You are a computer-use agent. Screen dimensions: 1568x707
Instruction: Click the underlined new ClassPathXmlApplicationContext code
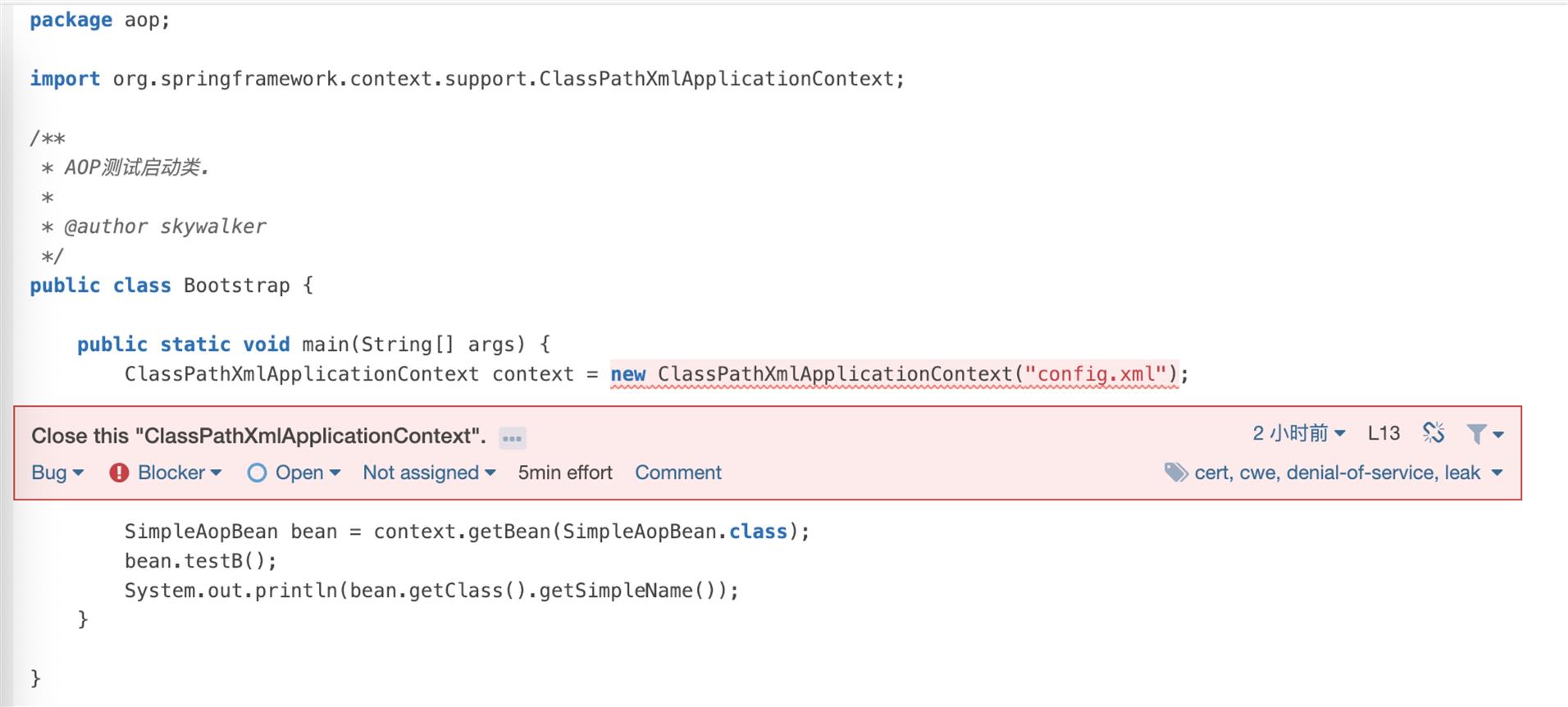tap(894, 375)
